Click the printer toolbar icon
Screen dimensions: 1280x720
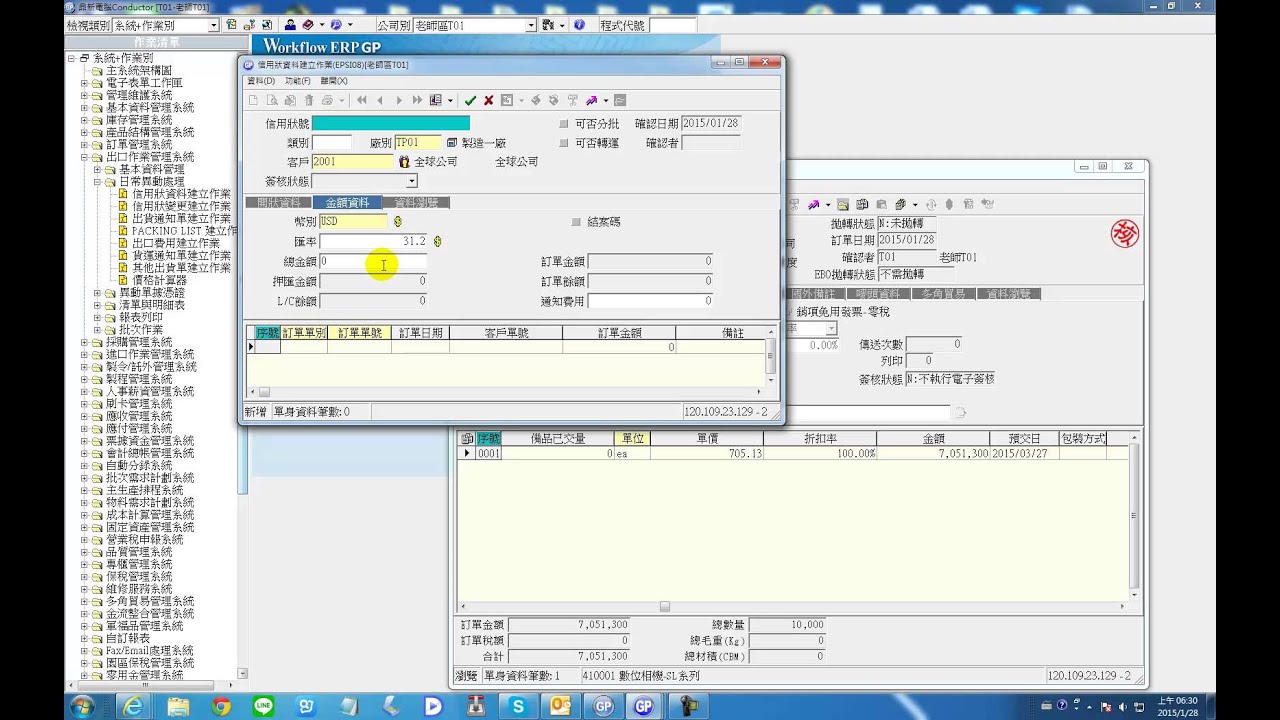point(327,100)
